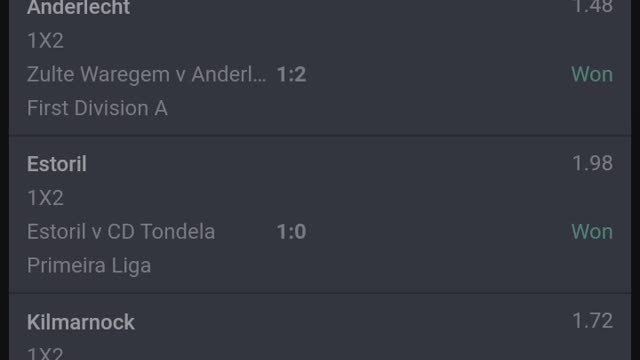Open the Estoril selection heading
The height and width of the screenshot is (360, 640).
57,164
